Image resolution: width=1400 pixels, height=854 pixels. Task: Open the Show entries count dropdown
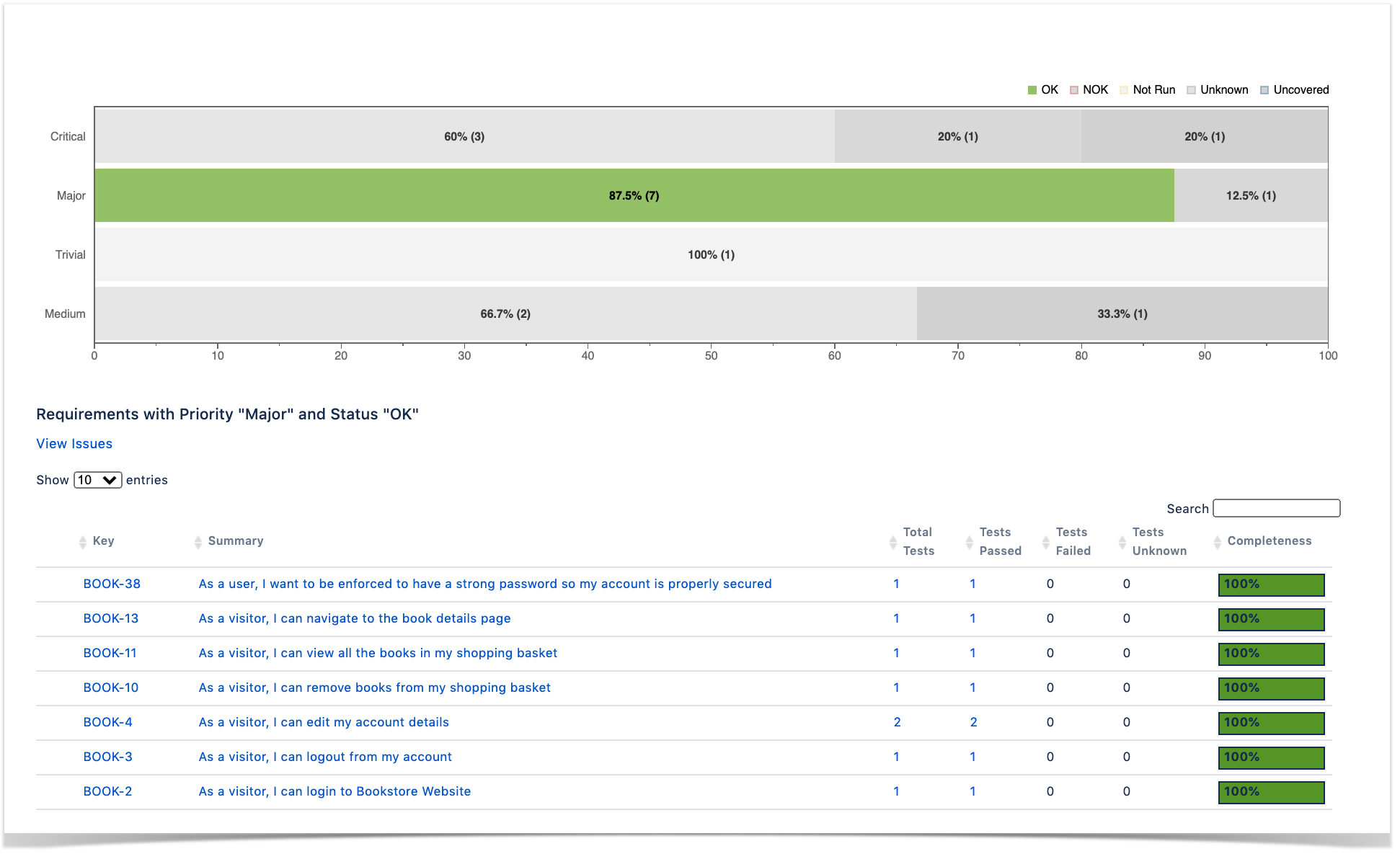(x=97, y=480)
